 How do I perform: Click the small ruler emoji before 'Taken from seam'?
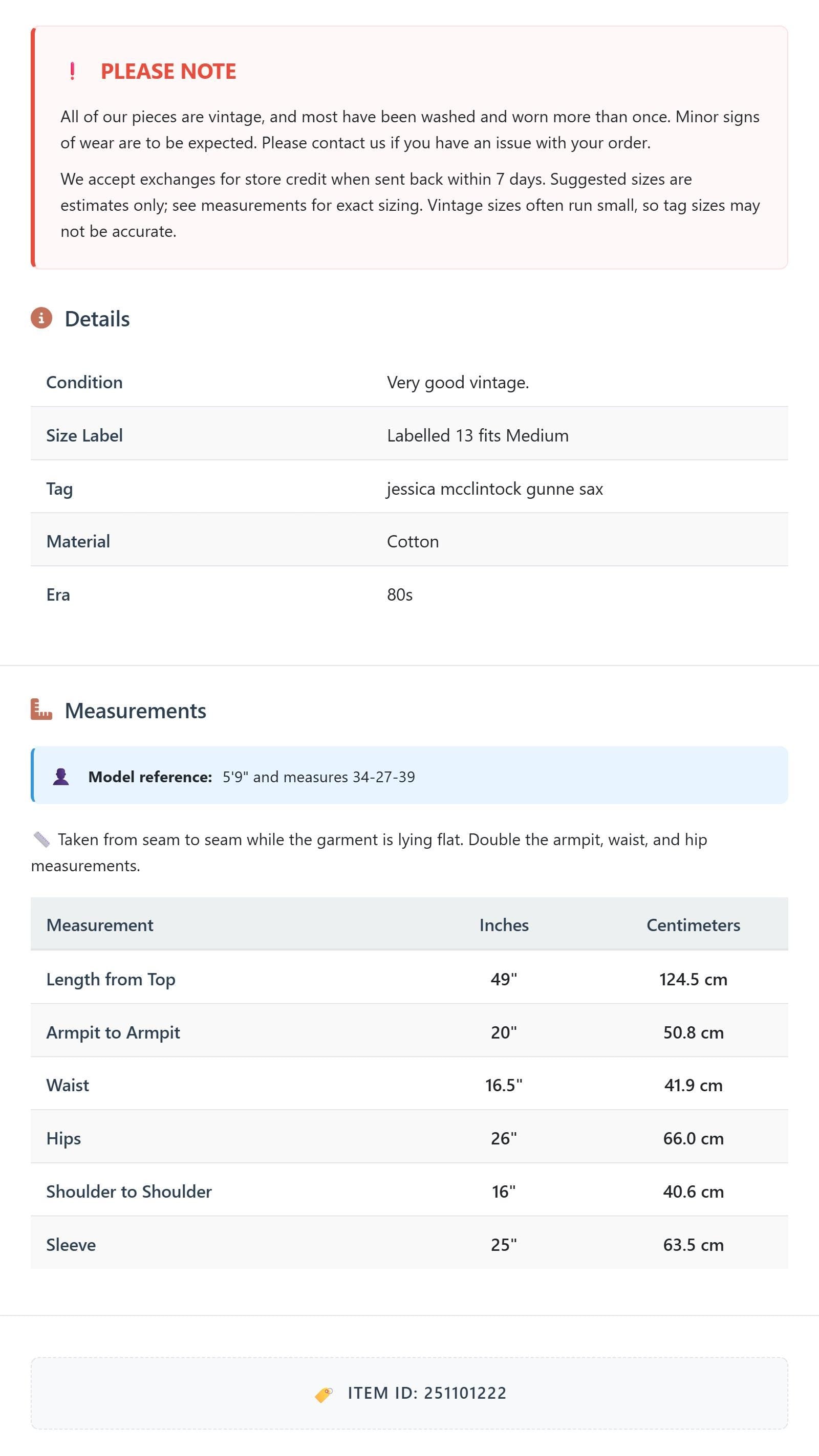click(41, 840)
